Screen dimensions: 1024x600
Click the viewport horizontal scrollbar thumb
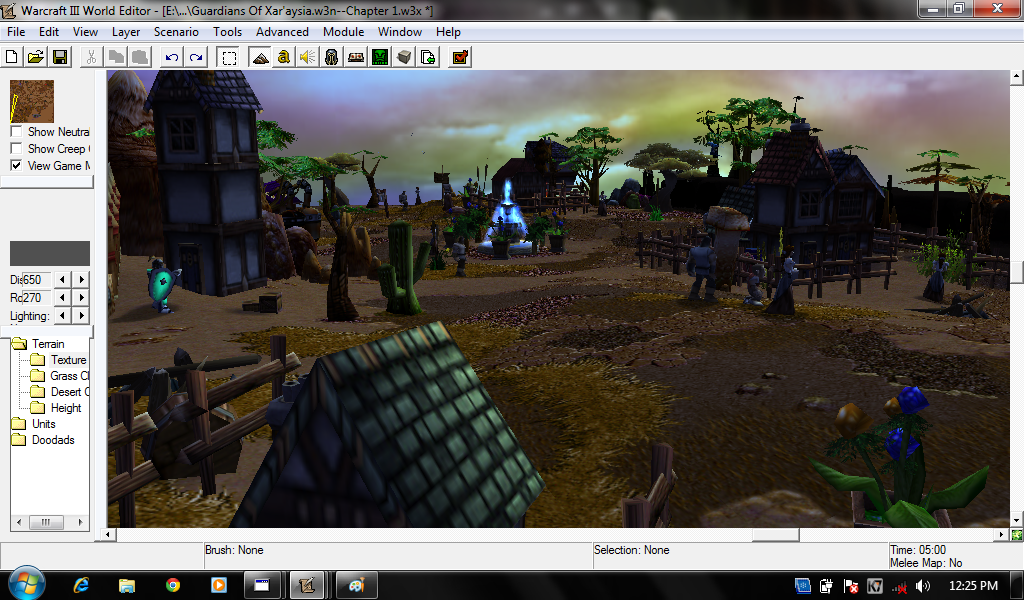[775, 535]
